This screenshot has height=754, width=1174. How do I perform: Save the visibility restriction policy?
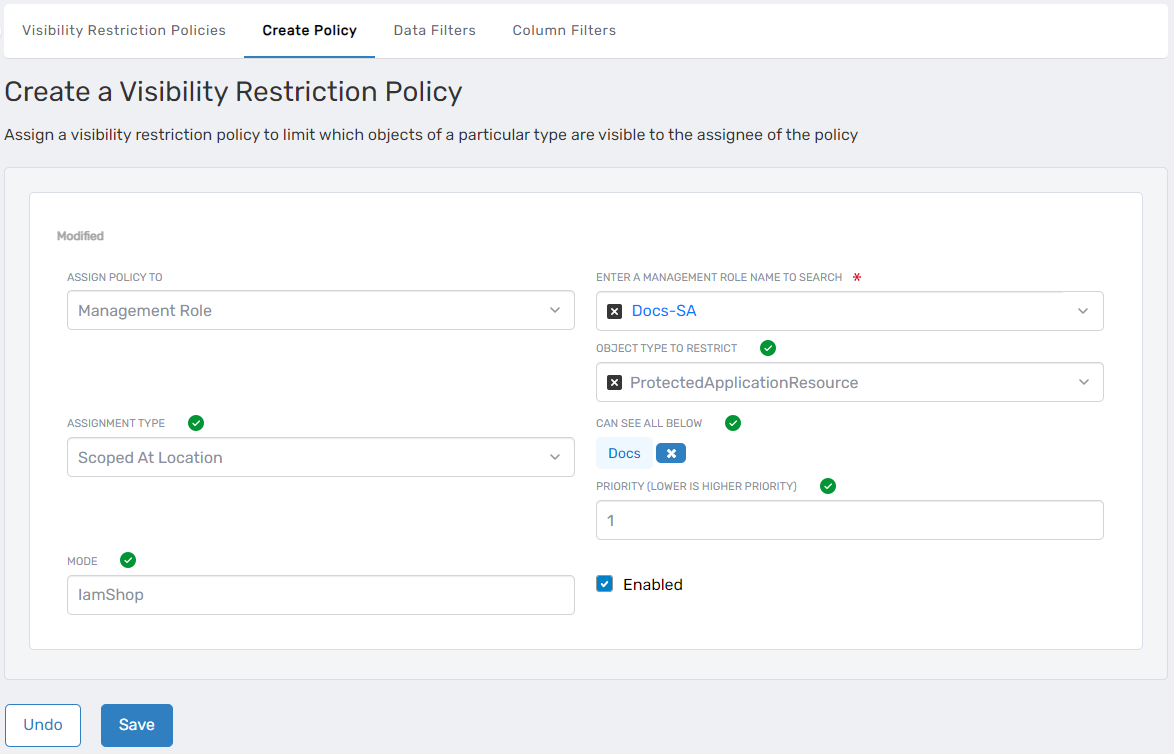(x=136, y=725)
